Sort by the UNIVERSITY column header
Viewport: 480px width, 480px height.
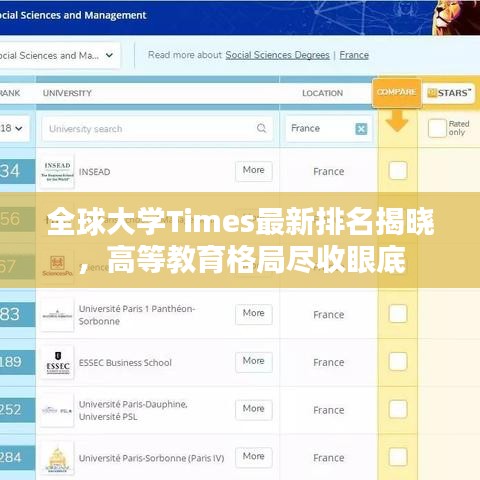coord(67,93)
